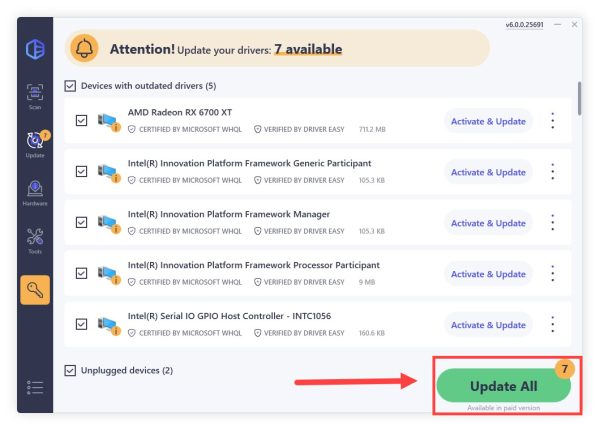Open the Update sidebar section
The height and width of the screenshot is (430, 600).
pos(34,144)
